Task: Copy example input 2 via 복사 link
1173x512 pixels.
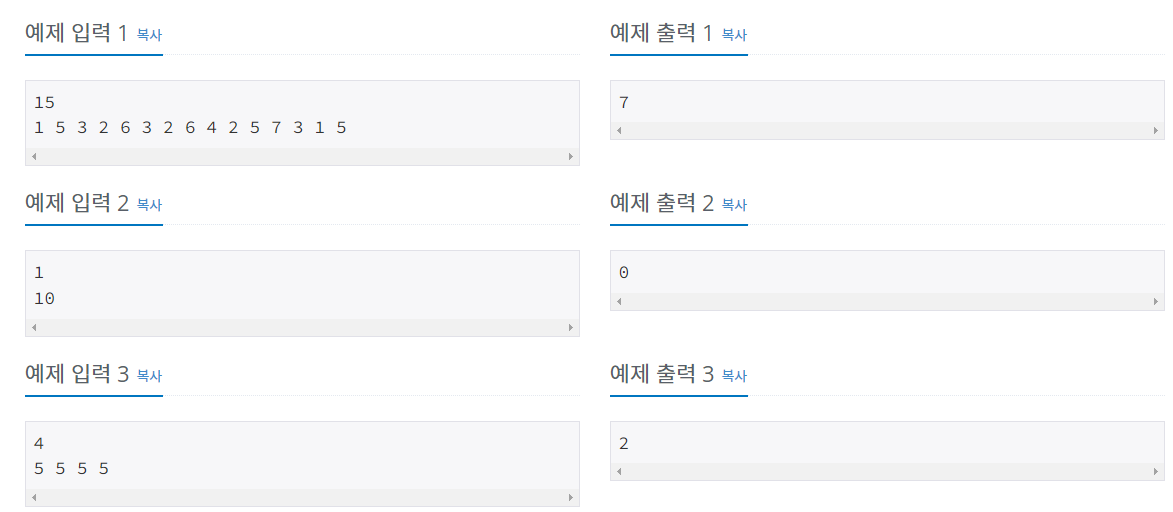Action: (150, 204)
